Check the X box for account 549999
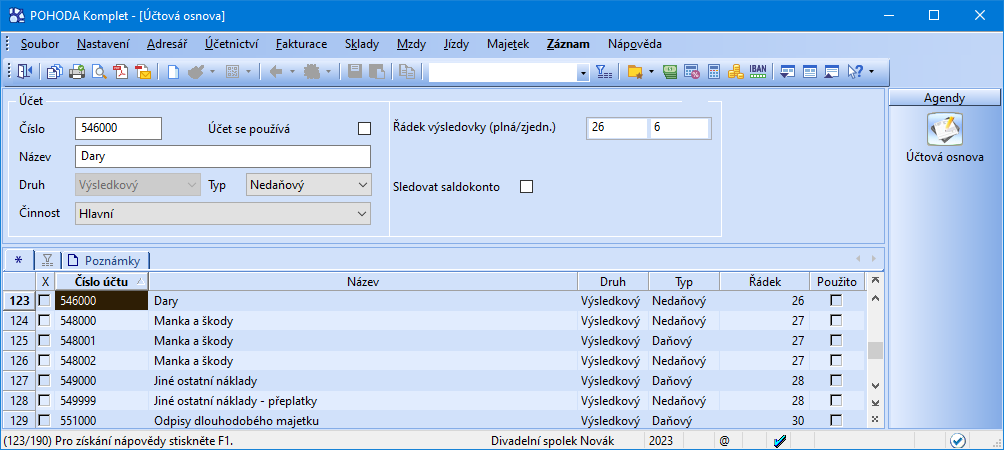Viewport: 1004px width, 450px height. click(45, 401)
